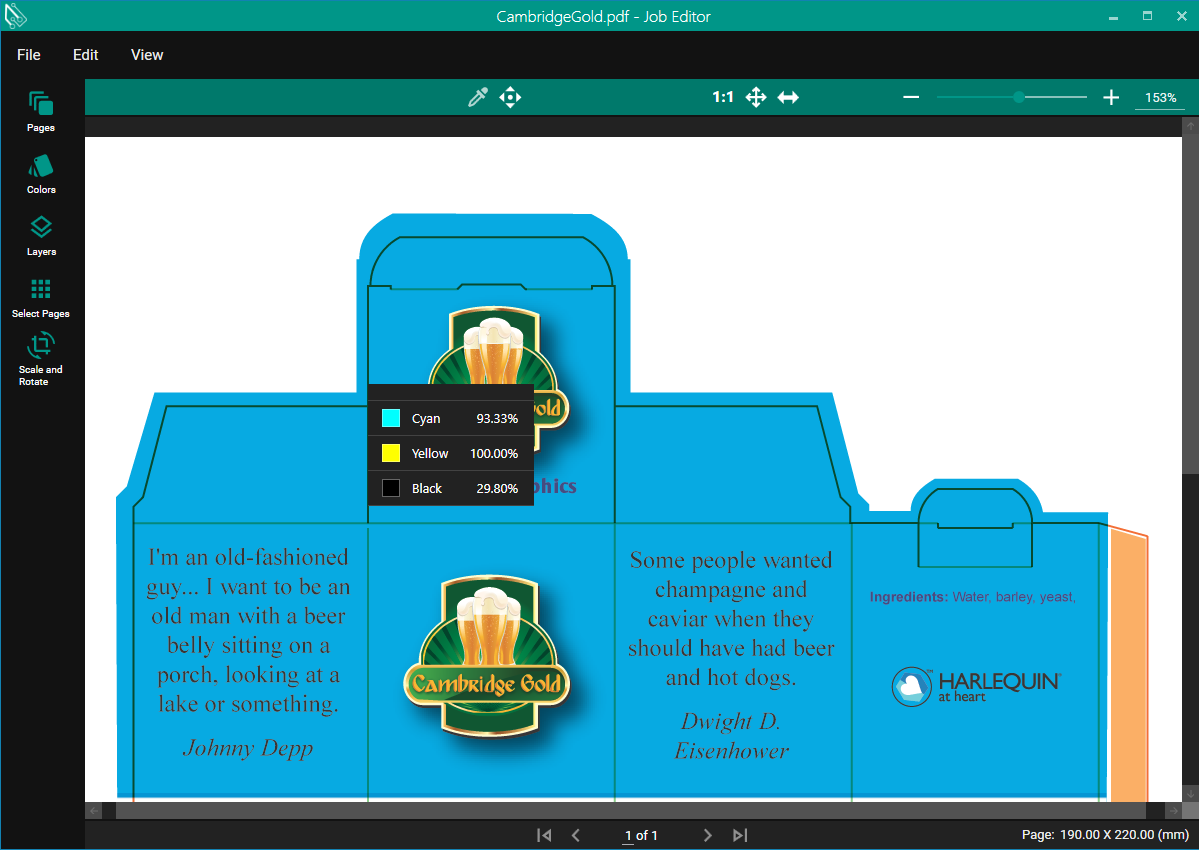Set zoom to 1:1 actual size
Viewport: 1199px width, 850px height.
coord(723,97)
